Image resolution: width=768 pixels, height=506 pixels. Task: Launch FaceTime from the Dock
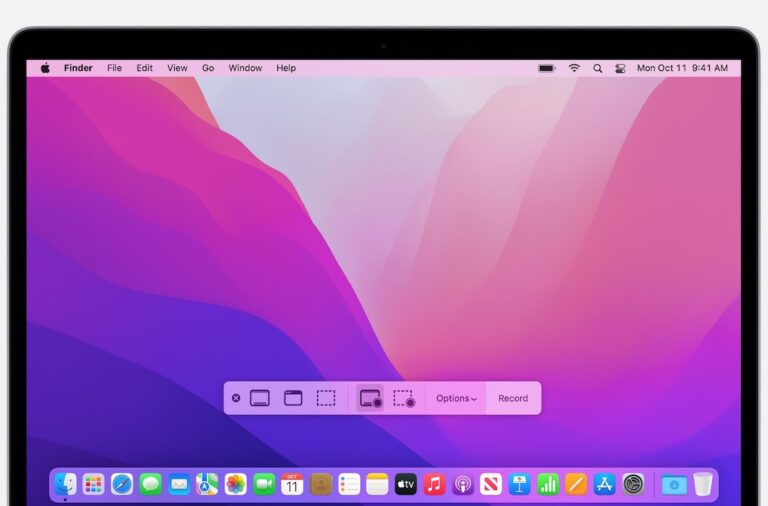point(264,484)
